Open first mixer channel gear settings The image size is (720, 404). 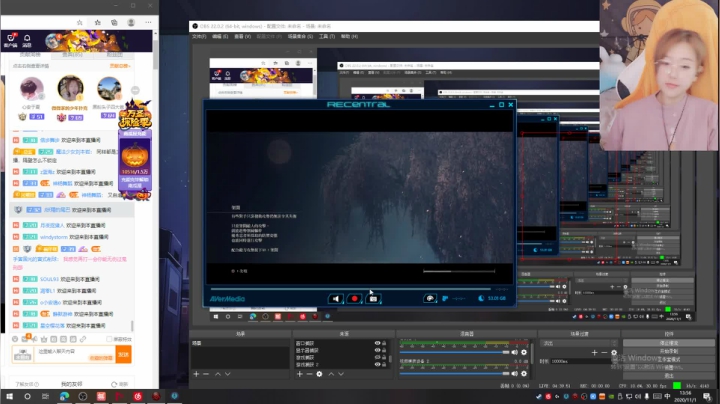point(524,352)
